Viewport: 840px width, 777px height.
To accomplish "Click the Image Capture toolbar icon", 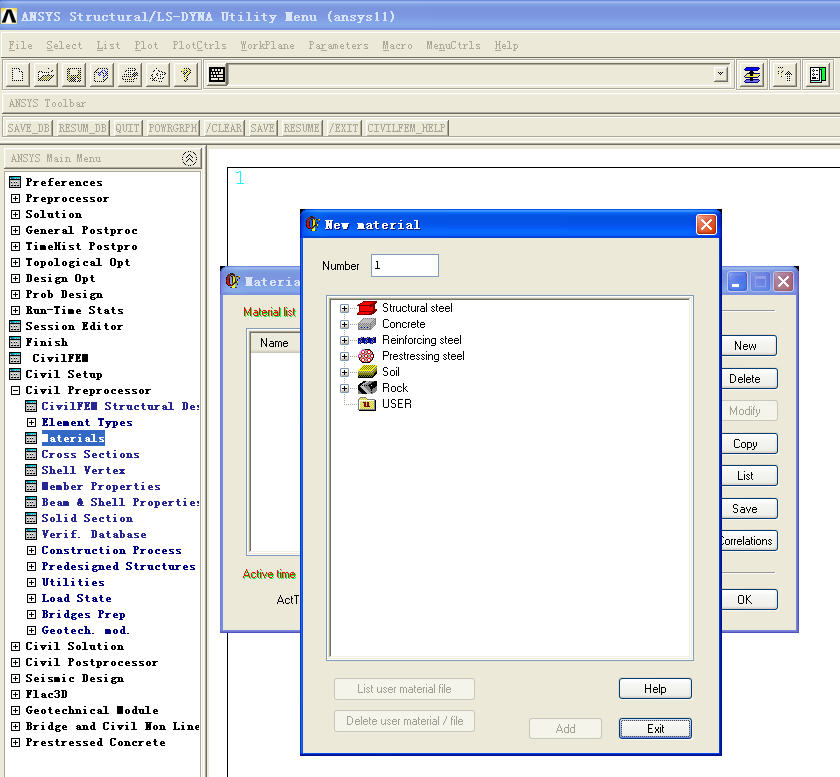I will (x=130, y=74).
